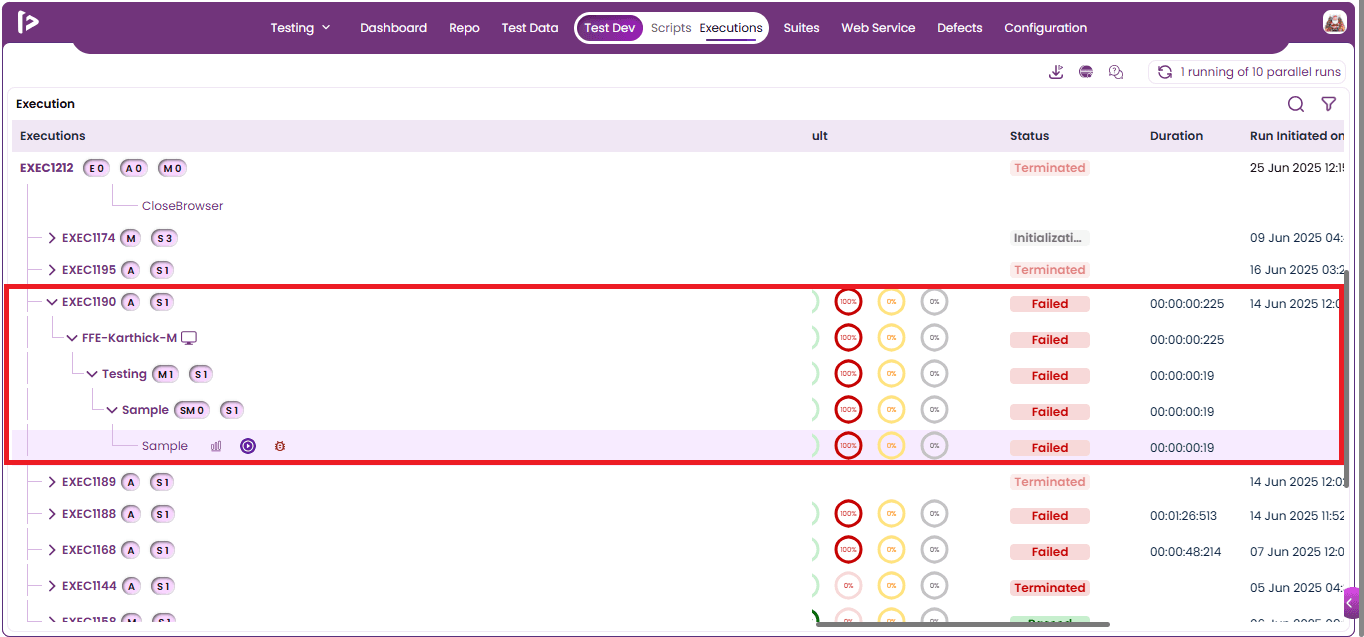Open the Repo menu item
The height and width of the screenshot is (637, 1364).
(x=464, y=28)
